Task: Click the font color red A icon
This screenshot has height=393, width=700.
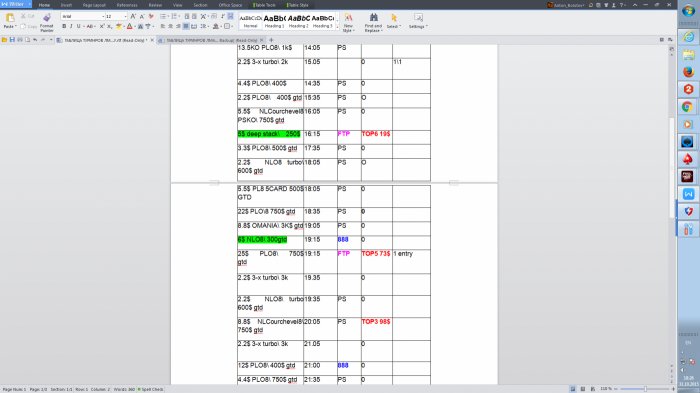Action: click(129, 26)
